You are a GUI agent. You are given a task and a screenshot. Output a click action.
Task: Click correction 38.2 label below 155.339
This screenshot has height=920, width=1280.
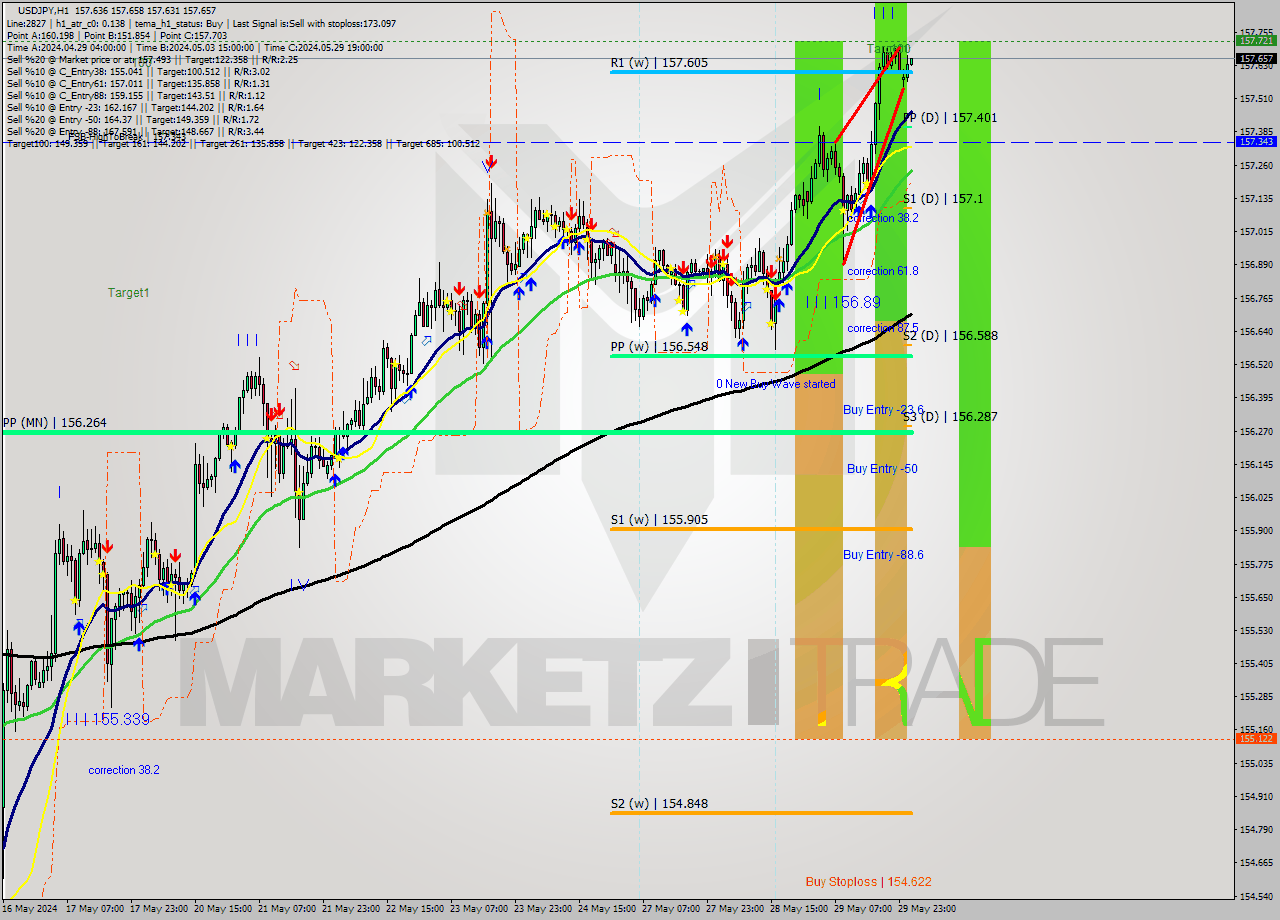click(124, 770)
